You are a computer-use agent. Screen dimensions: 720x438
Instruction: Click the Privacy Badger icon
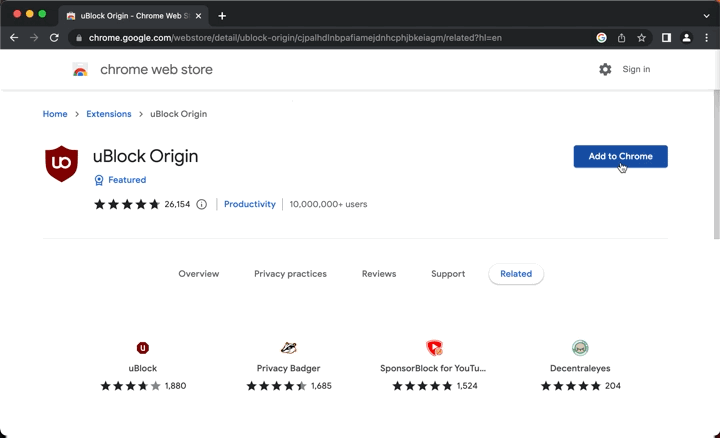point(289,348)
